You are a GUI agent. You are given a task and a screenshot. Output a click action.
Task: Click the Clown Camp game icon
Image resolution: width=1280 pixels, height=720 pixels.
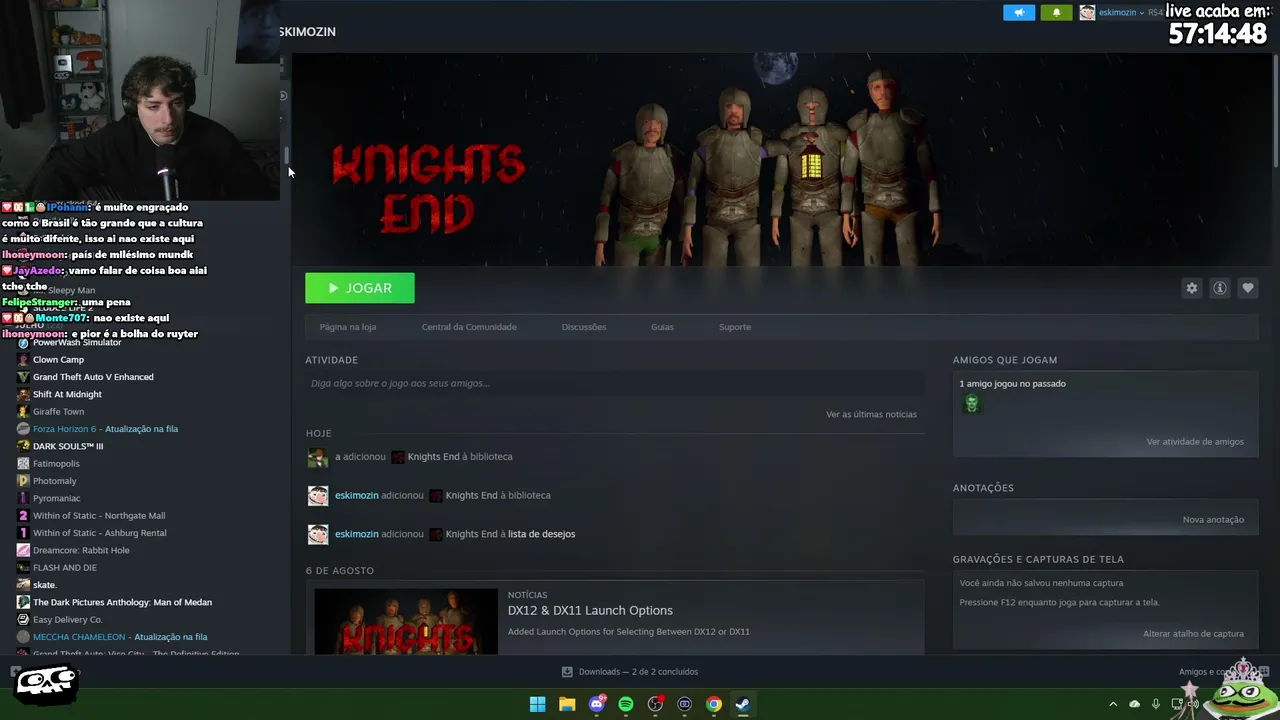coord(23,360)
